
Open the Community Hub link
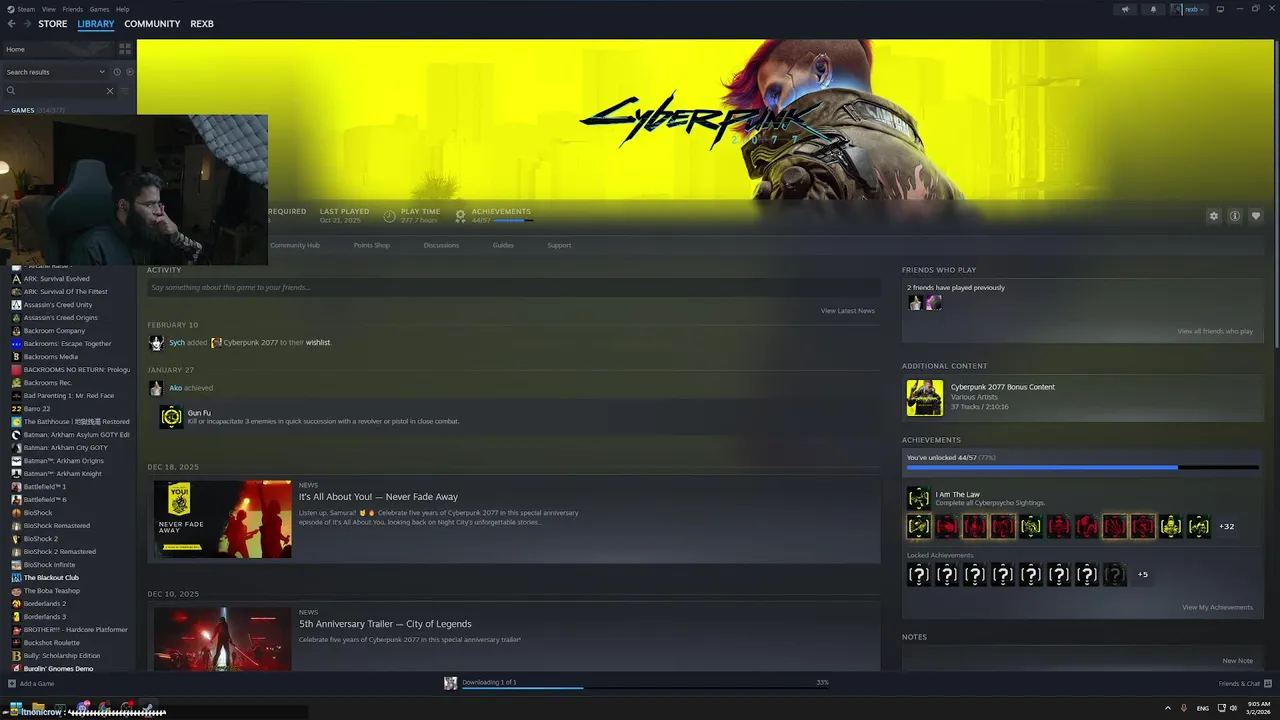(295, 245)
